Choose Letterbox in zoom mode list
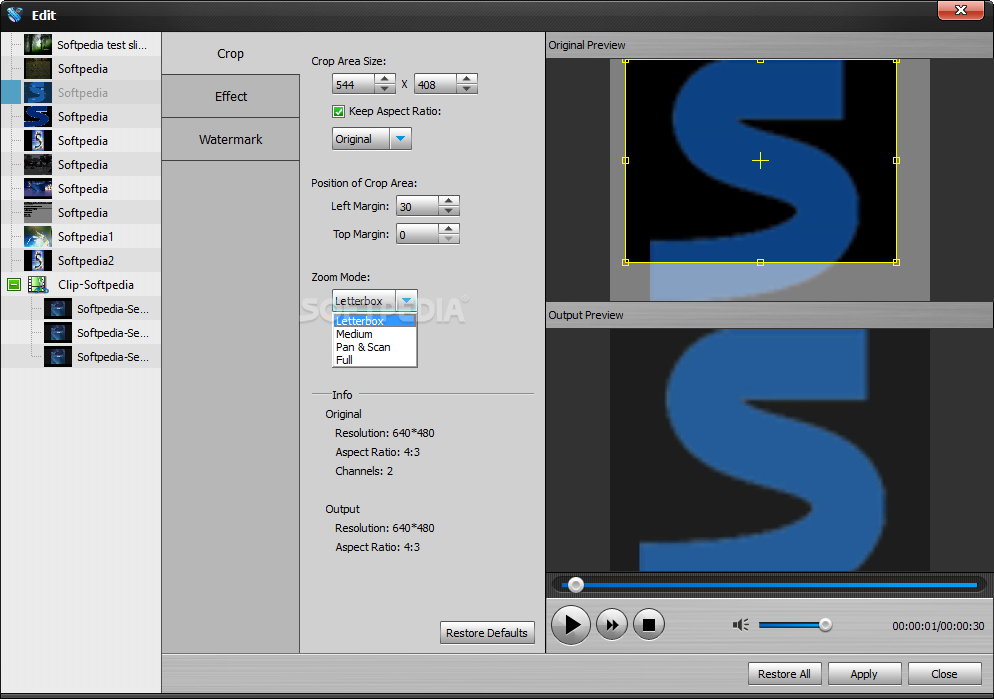 pos(375,321)
